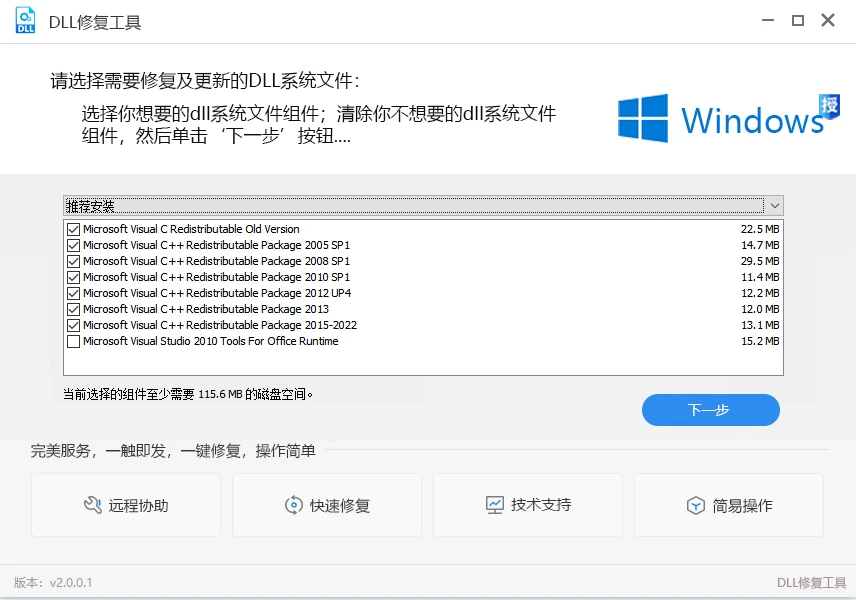
Task: Open 技术支持 technical support
Action: pyautogui.click(x=528, y=505)
